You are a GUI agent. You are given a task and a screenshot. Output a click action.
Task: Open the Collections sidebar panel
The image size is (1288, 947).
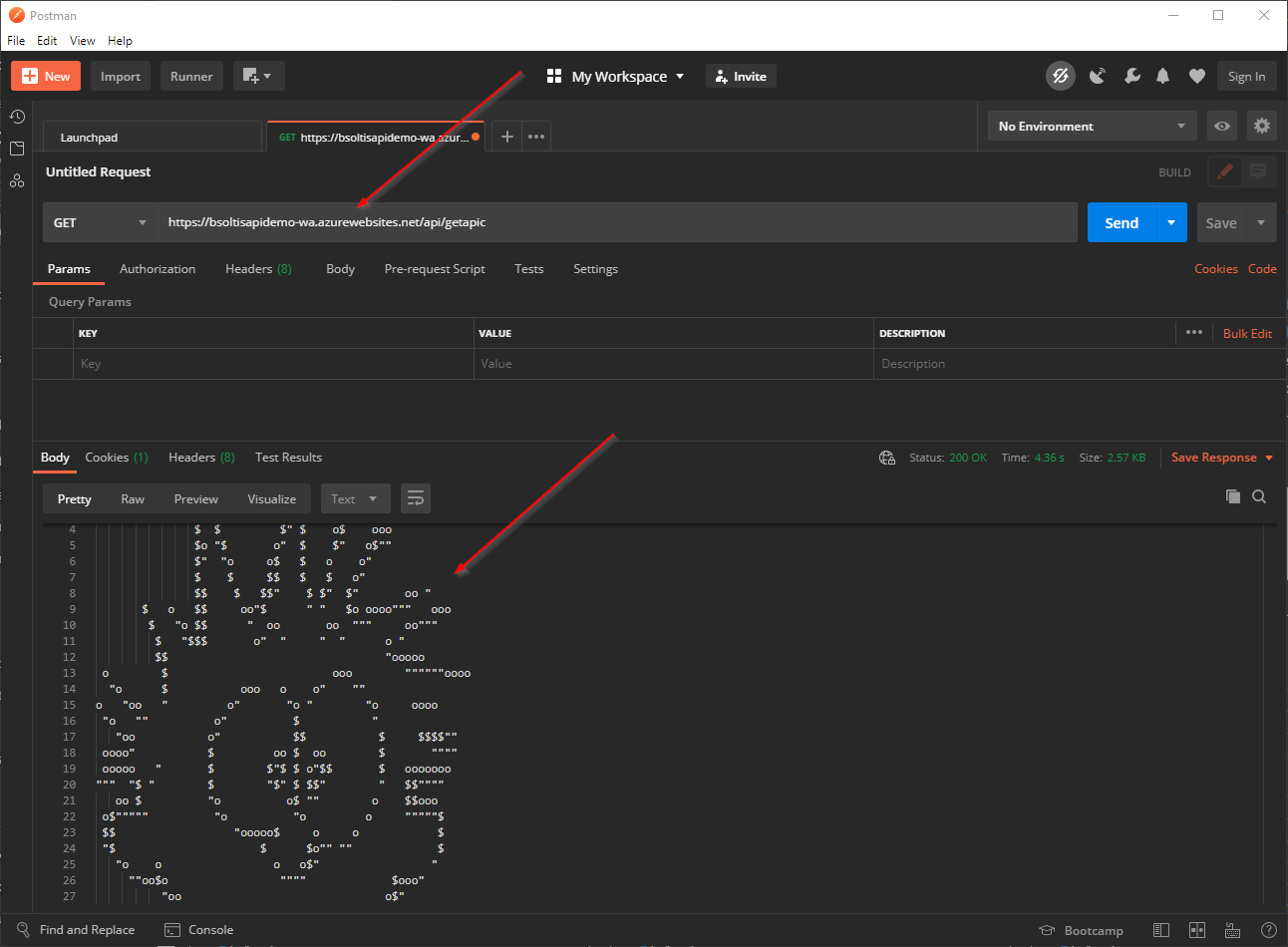17,149
